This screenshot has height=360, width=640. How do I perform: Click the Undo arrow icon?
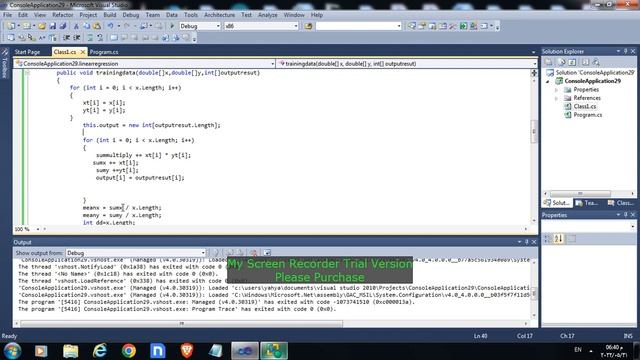pos(110,26)
